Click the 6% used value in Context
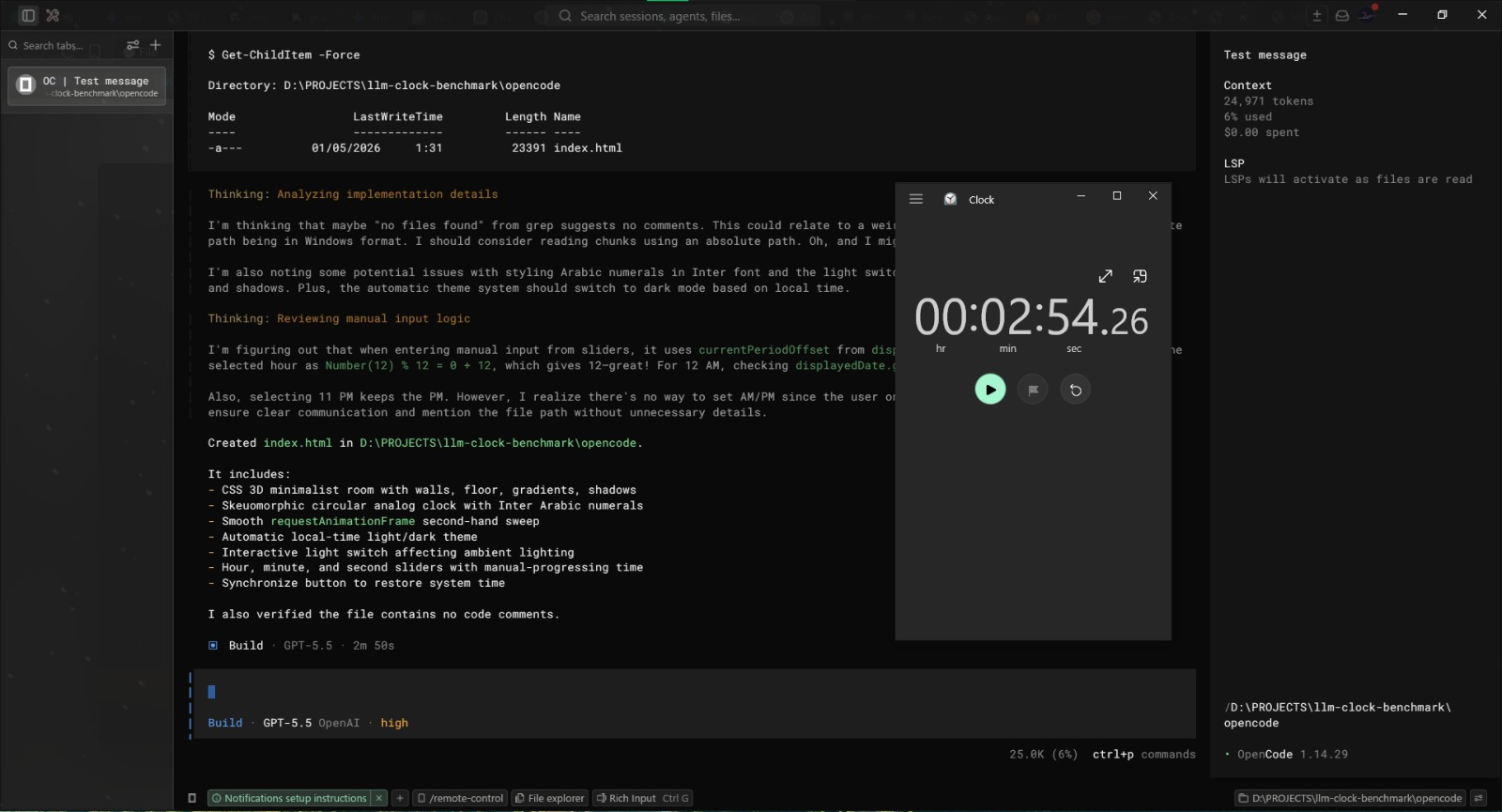 click(x=1248, y=117)
